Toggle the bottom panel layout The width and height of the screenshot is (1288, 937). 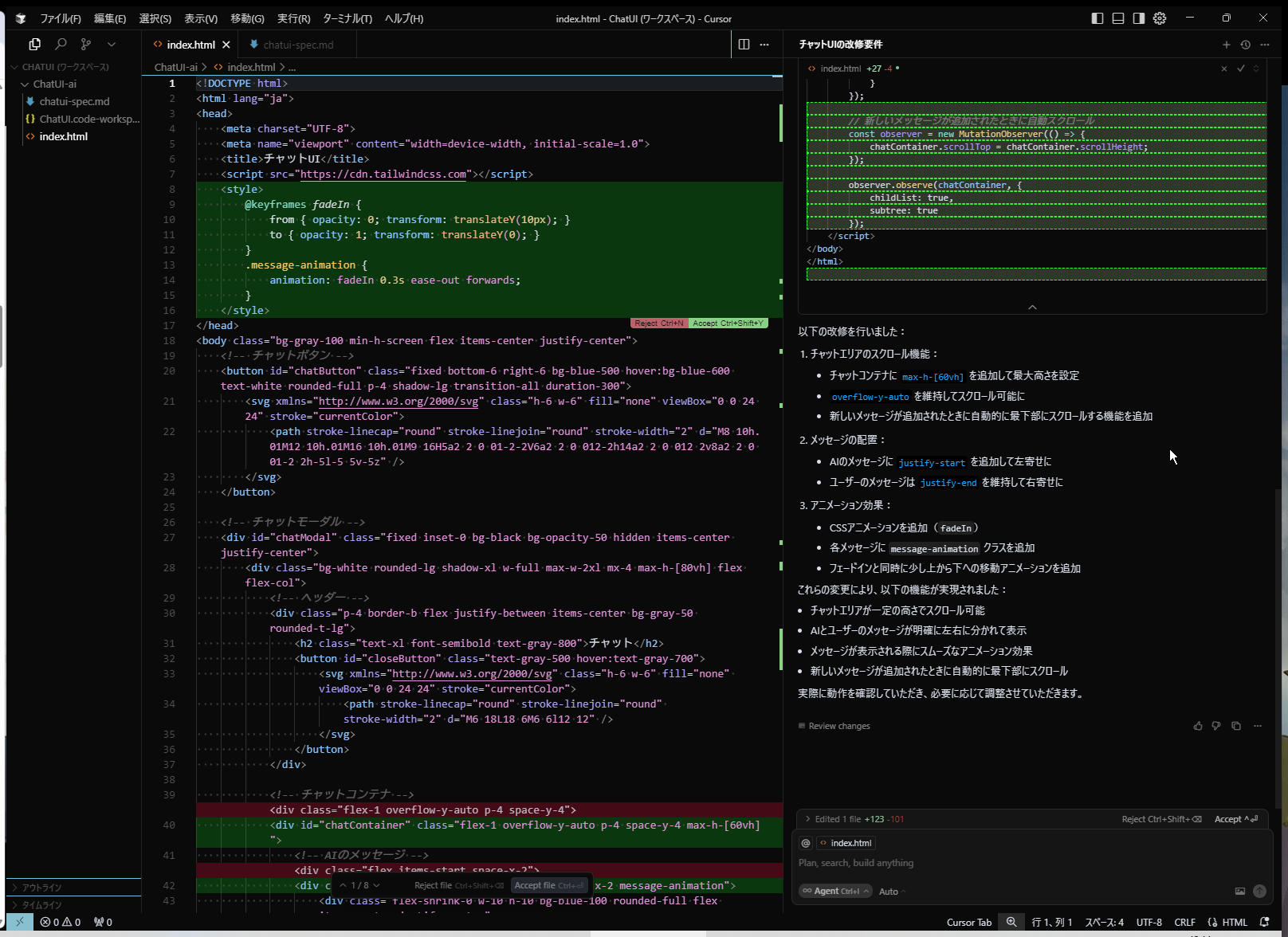point(1118,18)
